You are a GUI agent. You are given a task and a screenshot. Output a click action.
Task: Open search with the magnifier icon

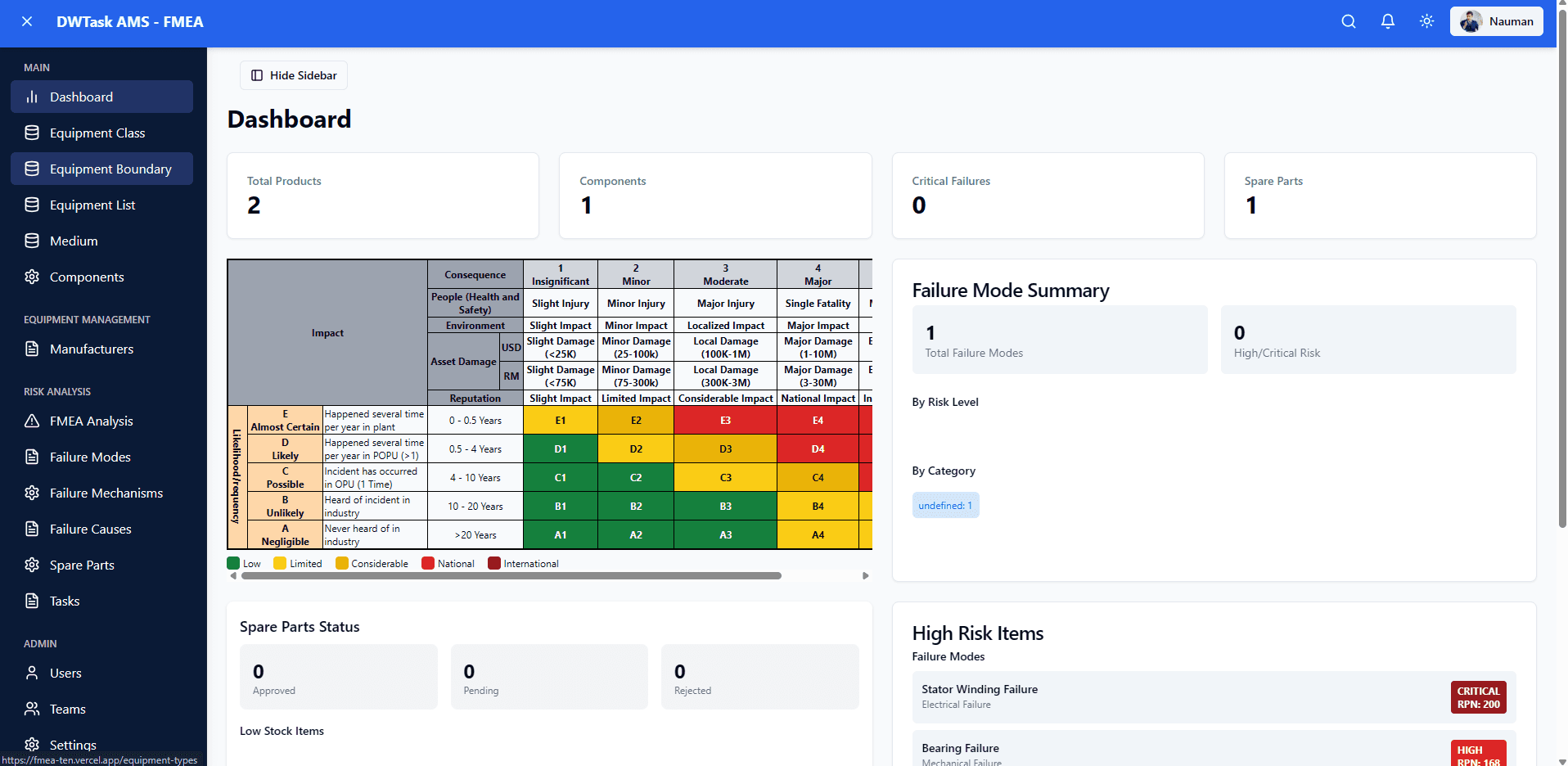point(1348,21)
